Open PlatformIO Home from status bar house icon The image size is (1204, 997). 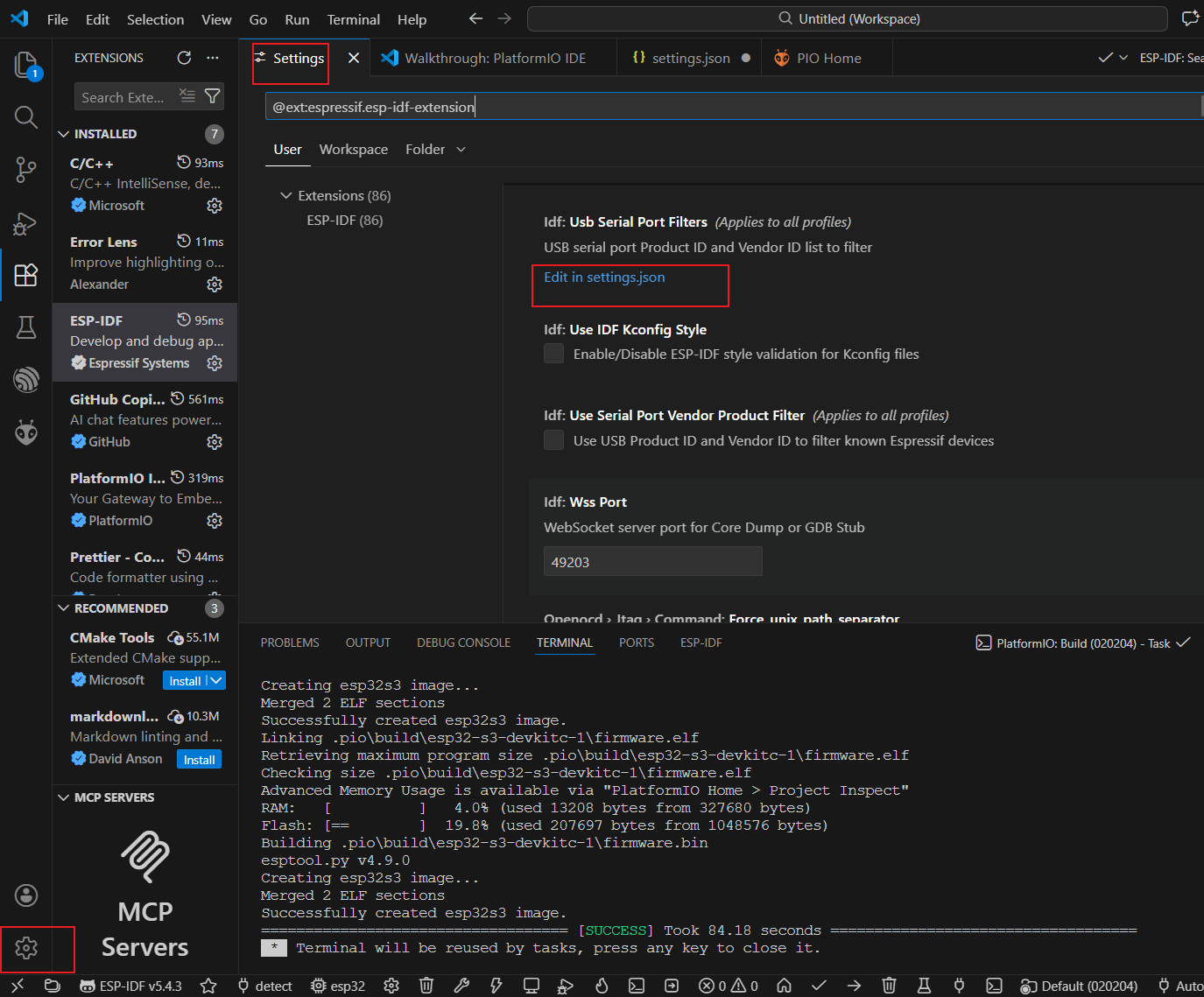coord(784,986)
